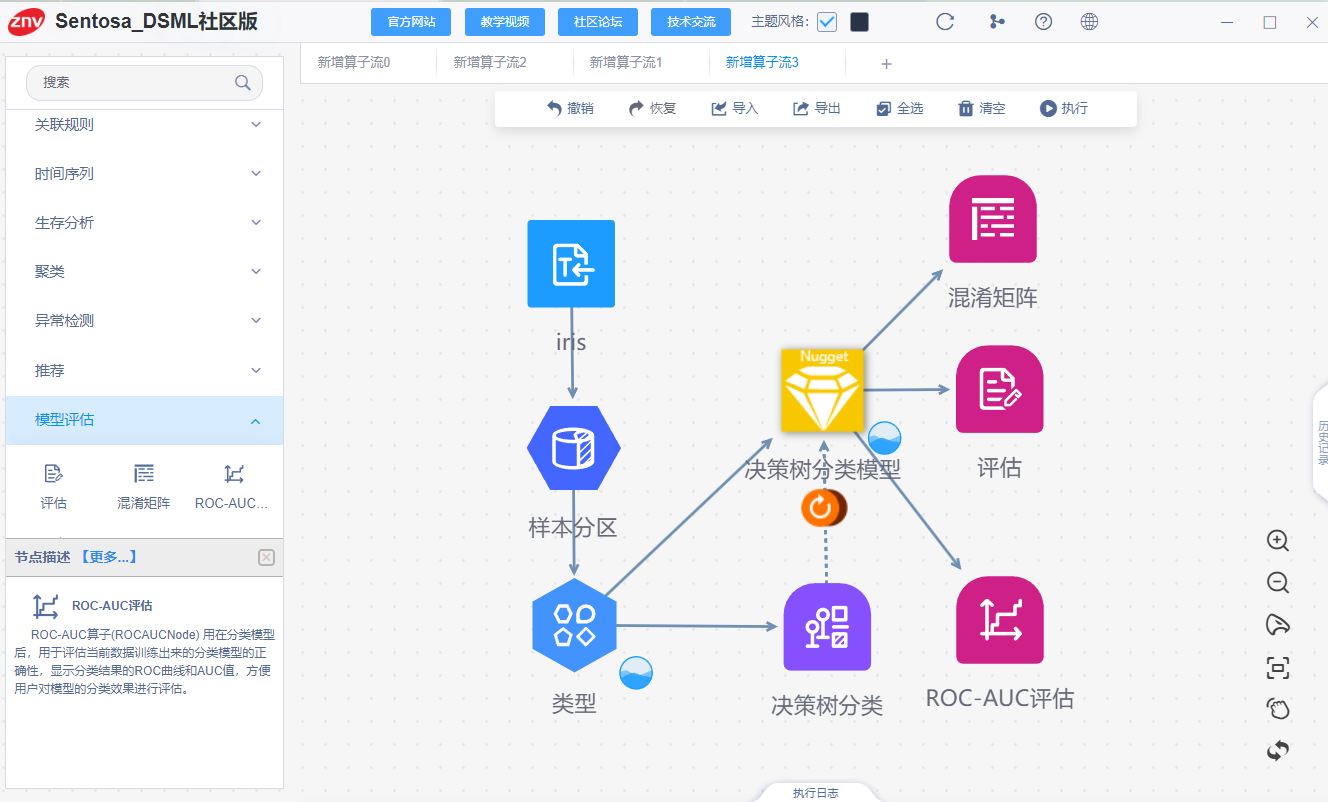Pick the ROC-AUC operator in sidebar
The height and width of the screenshot is (802, 1328).
[233, 487]
